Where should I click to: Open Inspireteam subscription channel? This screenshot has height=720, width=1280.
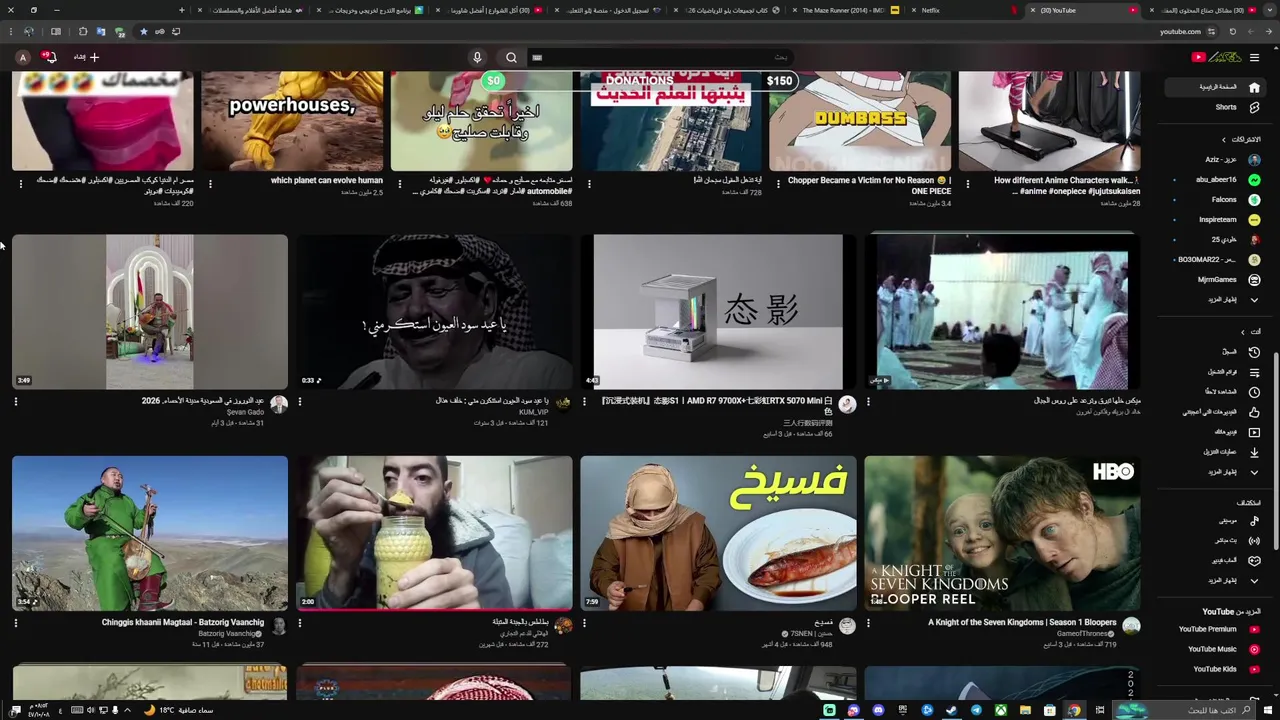click(x=1229, y=220)
